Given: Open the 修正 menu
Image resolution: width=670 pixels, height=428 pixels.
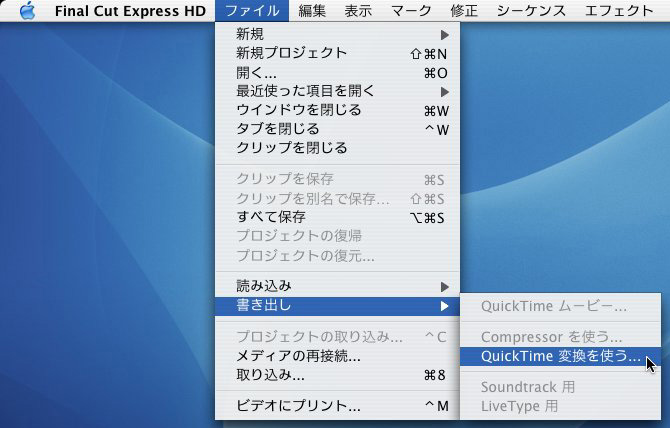Looking at the screenshot, I should coord(465,11).
